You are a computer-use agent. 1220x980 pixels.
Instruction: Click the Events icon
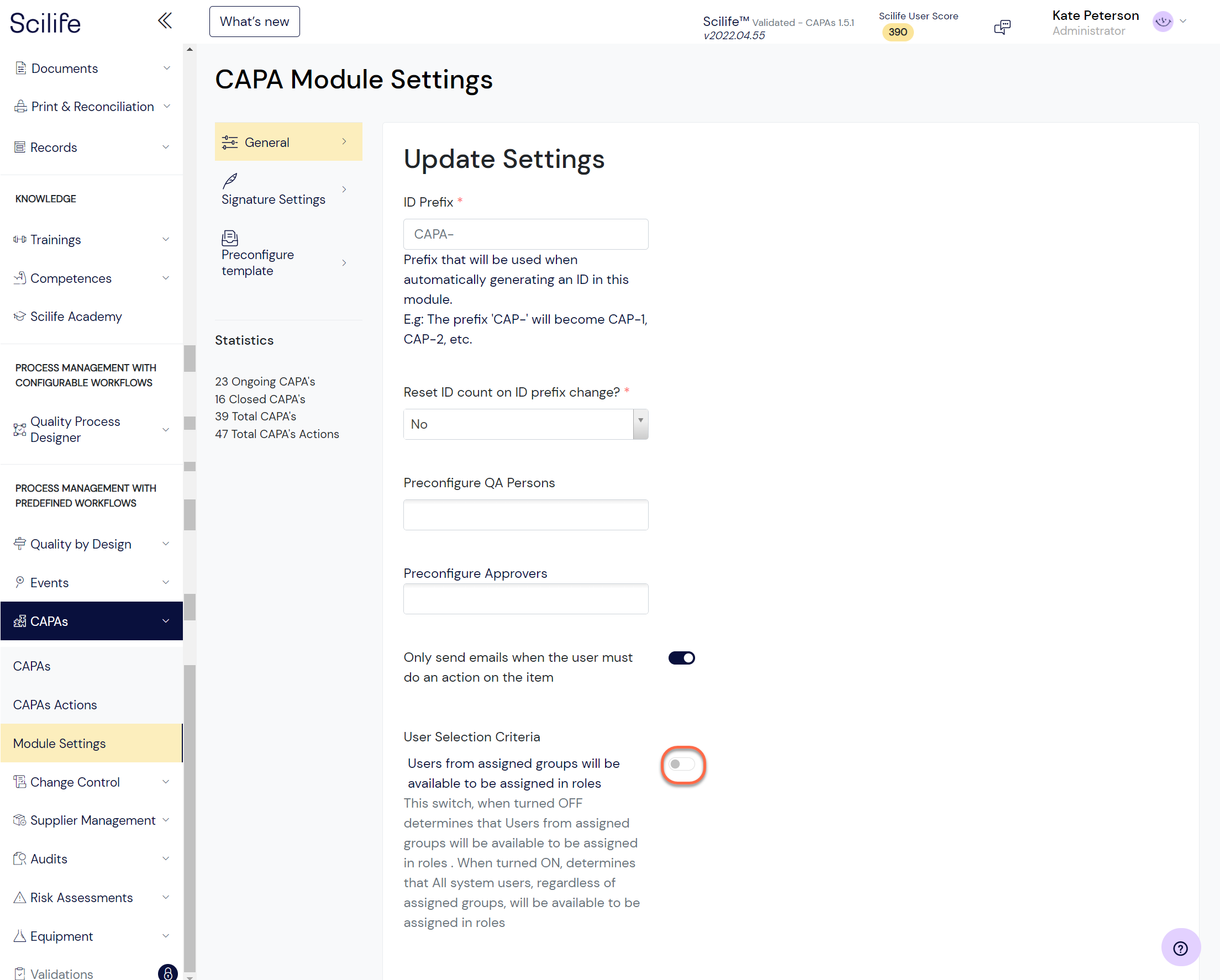(20, 582)
